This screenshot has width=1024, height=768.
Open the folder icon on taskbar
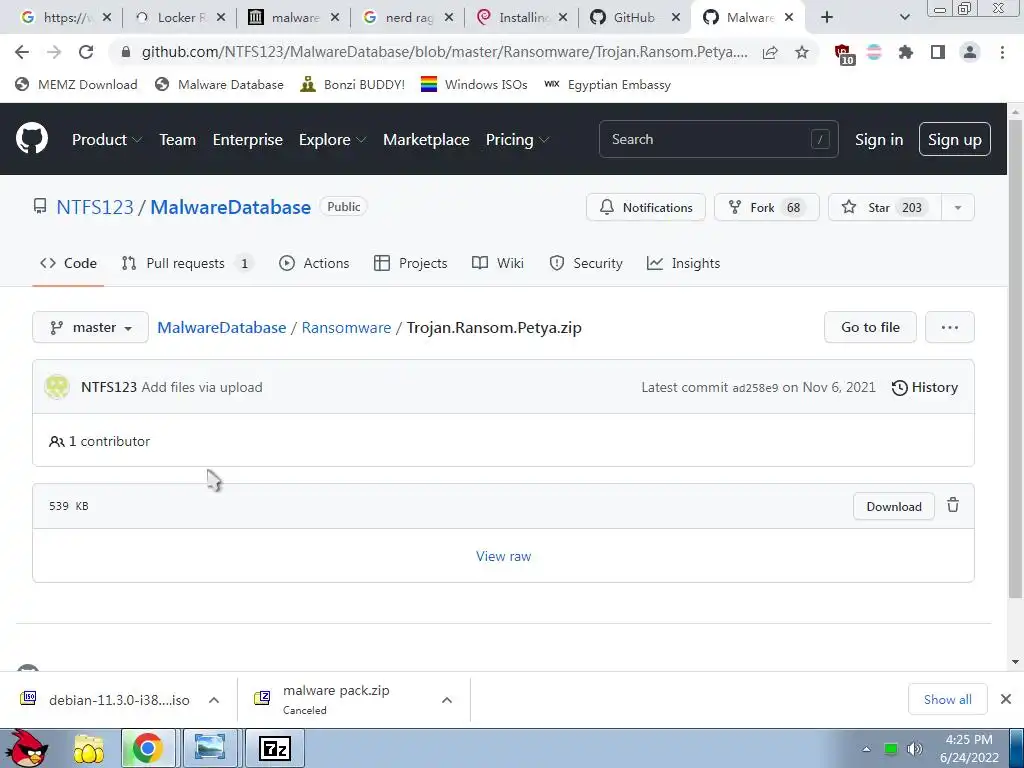click(89, 749)
